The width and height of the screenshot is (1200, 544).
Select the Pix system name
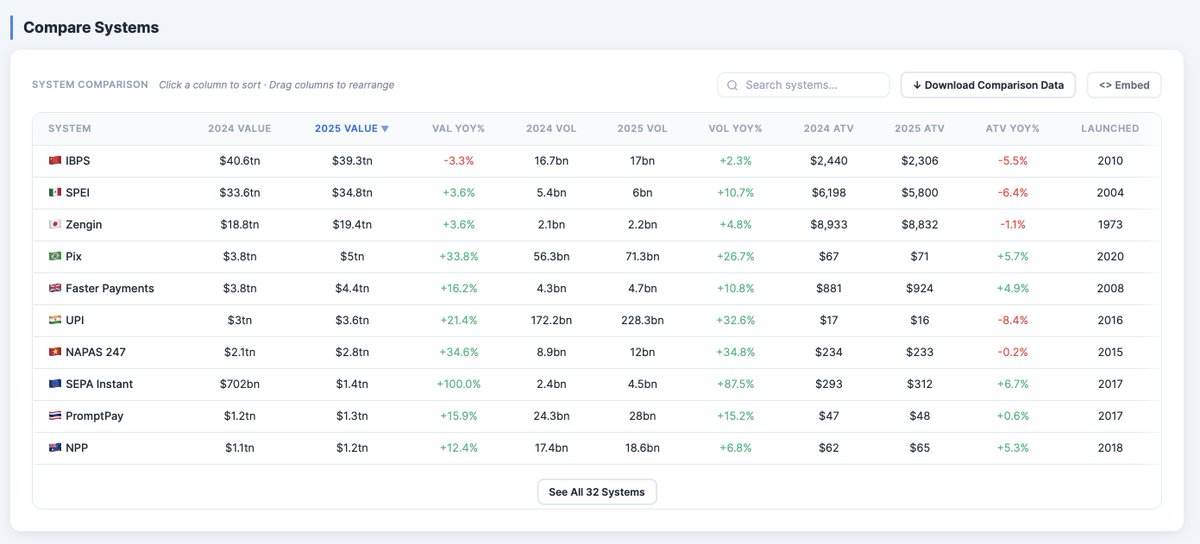(74, 257)
